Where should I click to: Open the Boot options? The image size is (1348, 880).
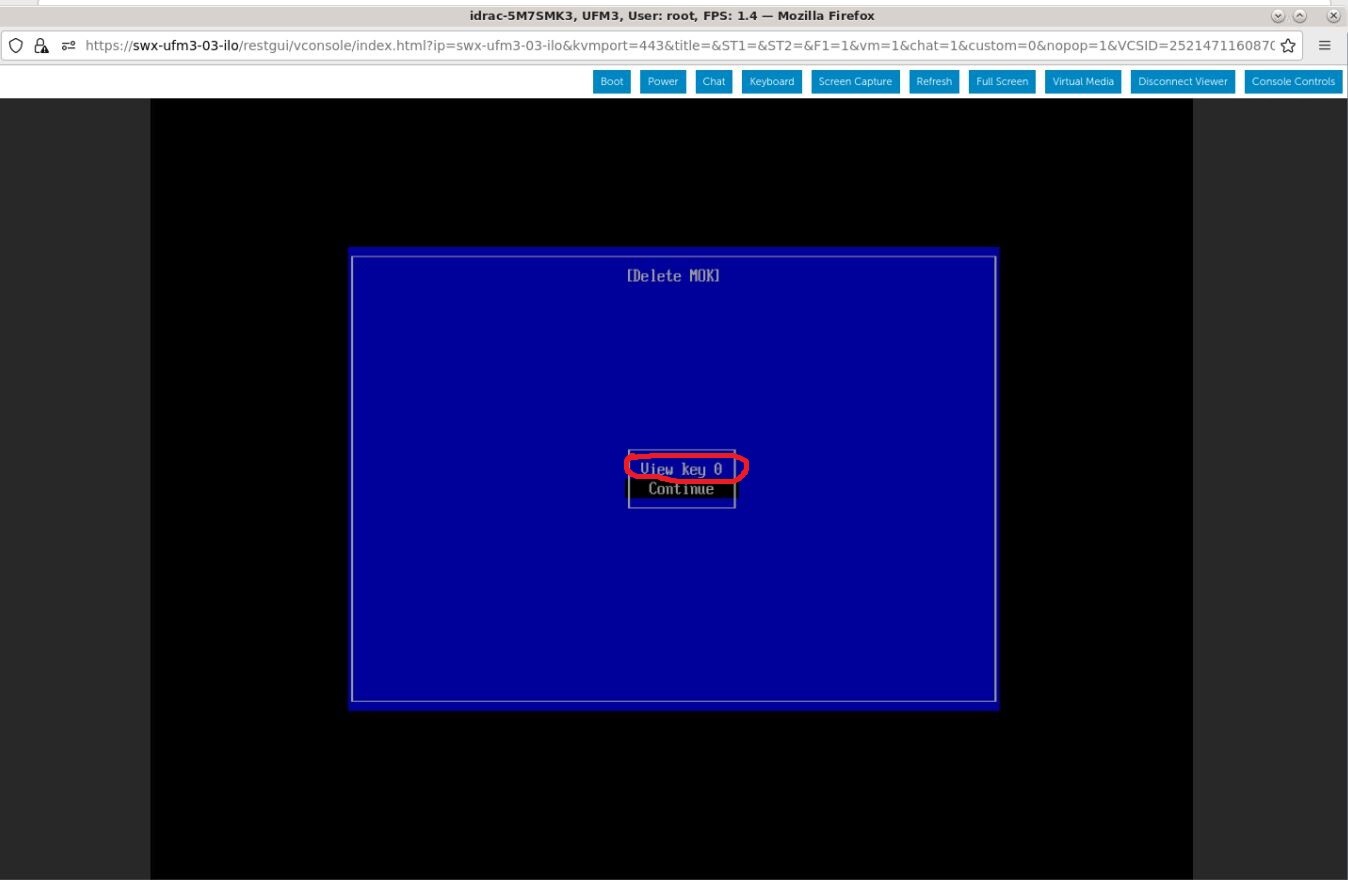[x=611, y=81]
